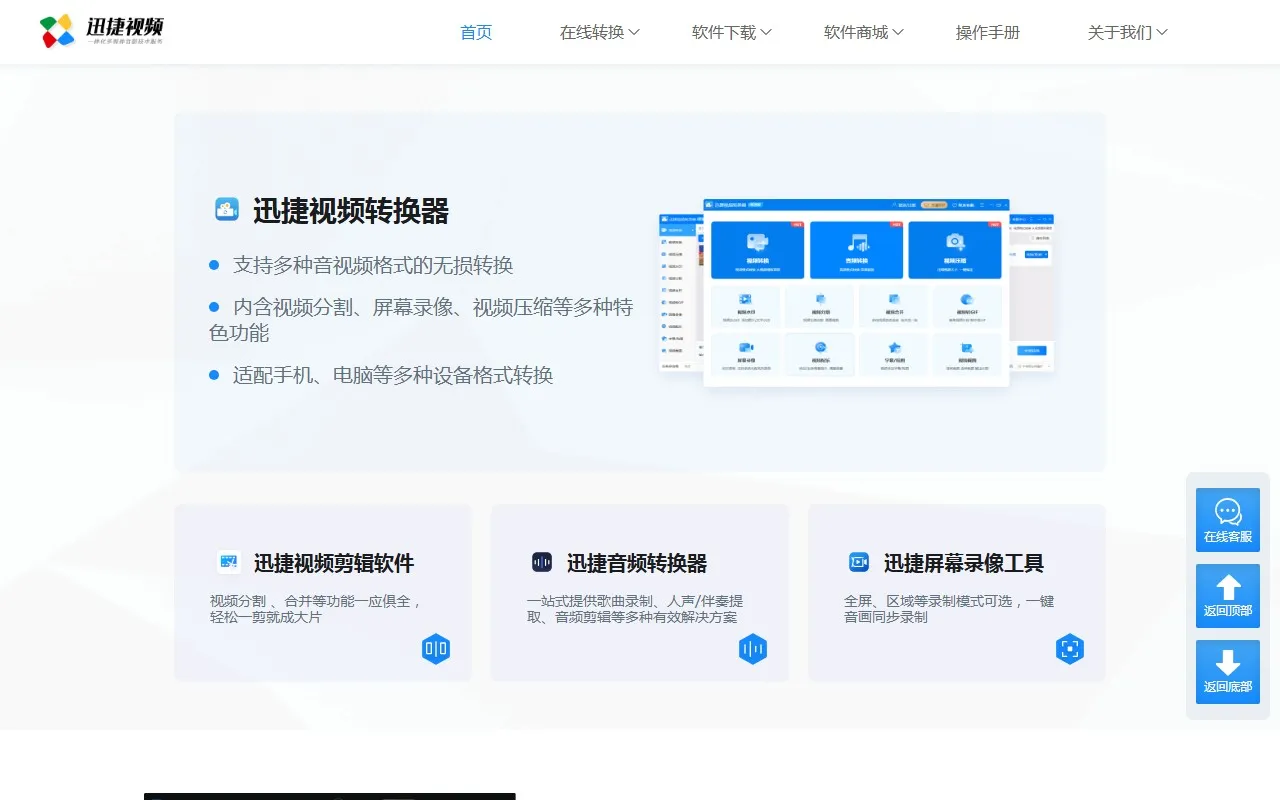Click the chat bubble icon on 在线客服
This screenshot has height=800, width=1280.
click(1228, 512)
